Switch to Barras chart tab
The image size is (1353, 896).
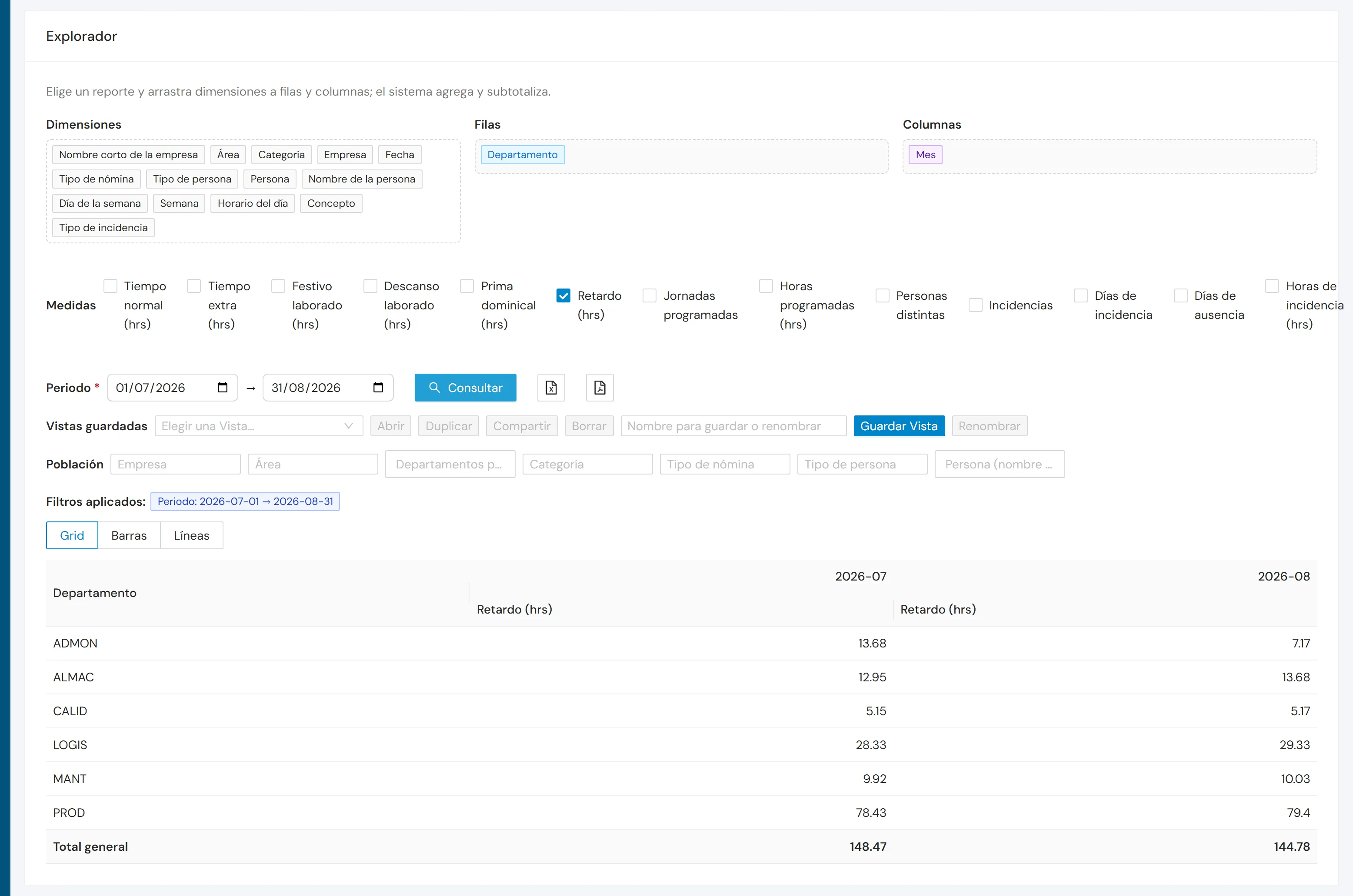(x=129, y=535)
